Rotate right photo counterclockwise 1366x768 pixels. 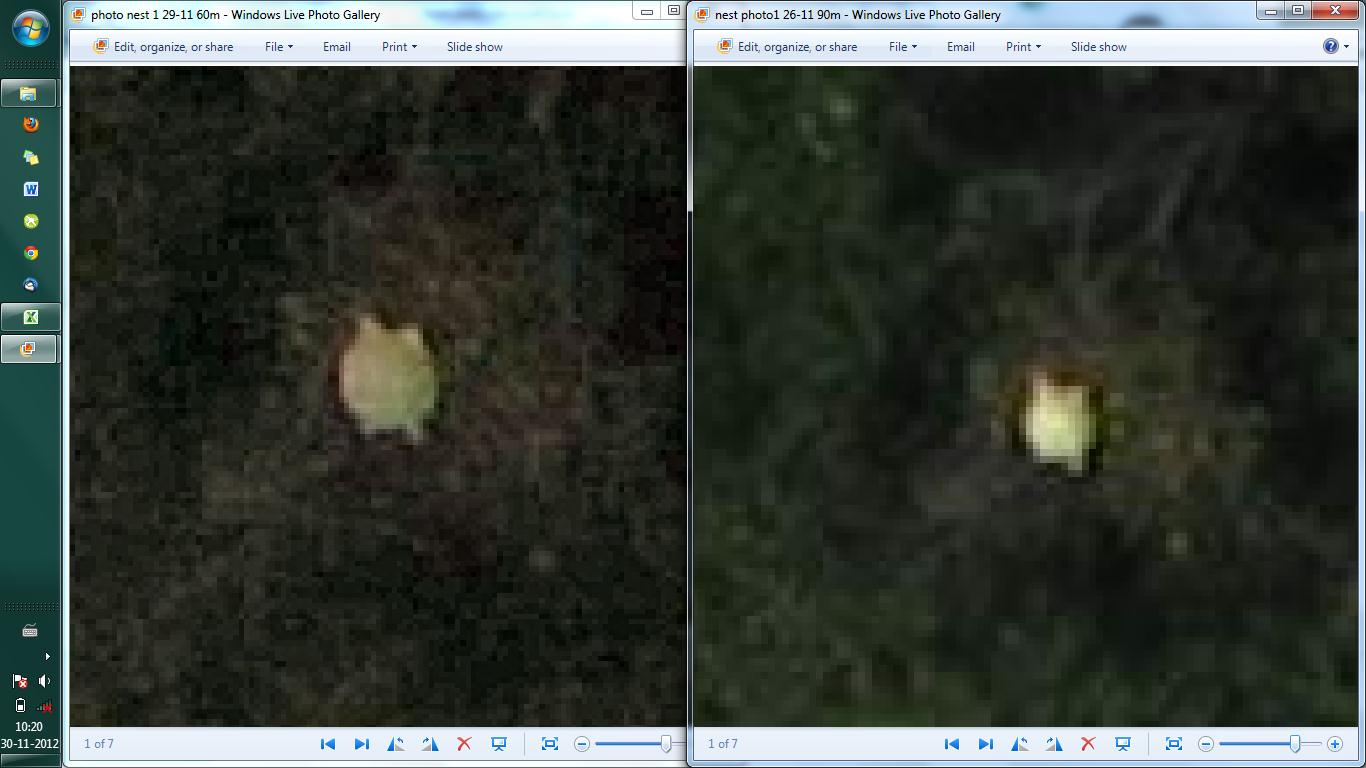(1020, 744)
